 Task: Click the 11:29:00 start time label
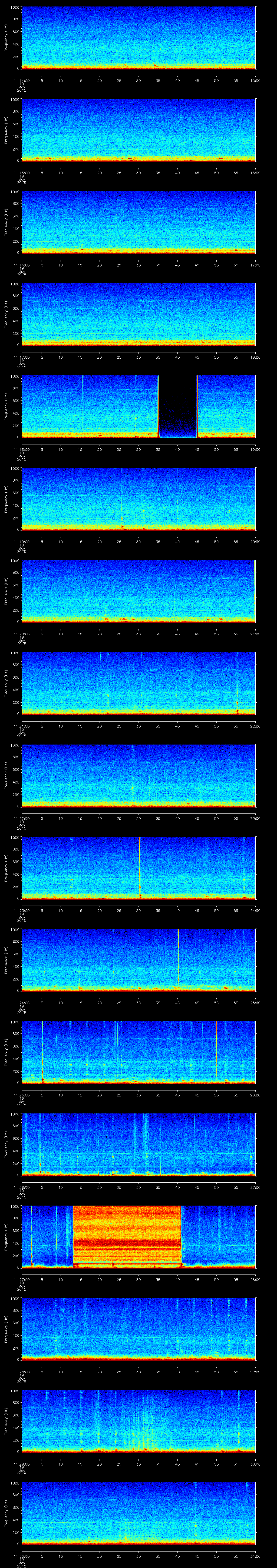coord(21,1463)
